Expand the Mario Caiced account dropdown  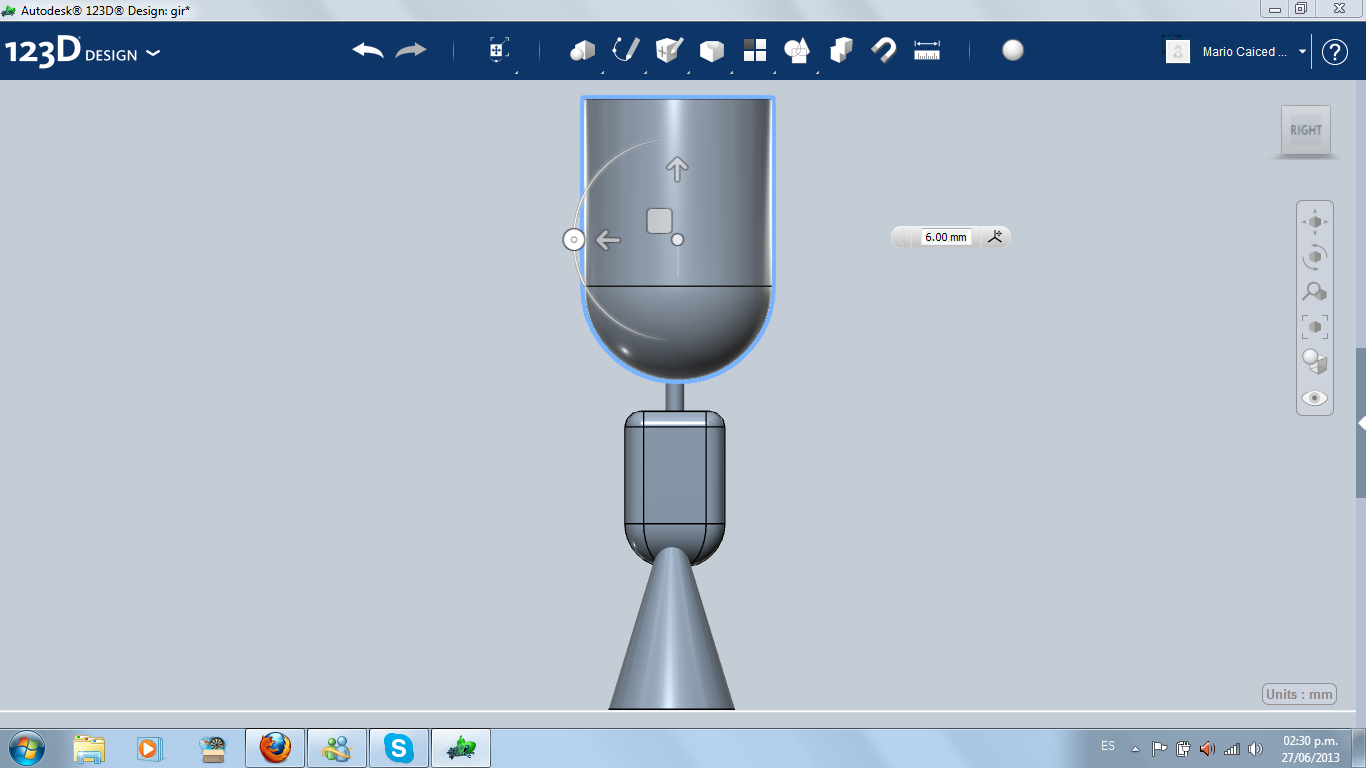(1302, 52)
